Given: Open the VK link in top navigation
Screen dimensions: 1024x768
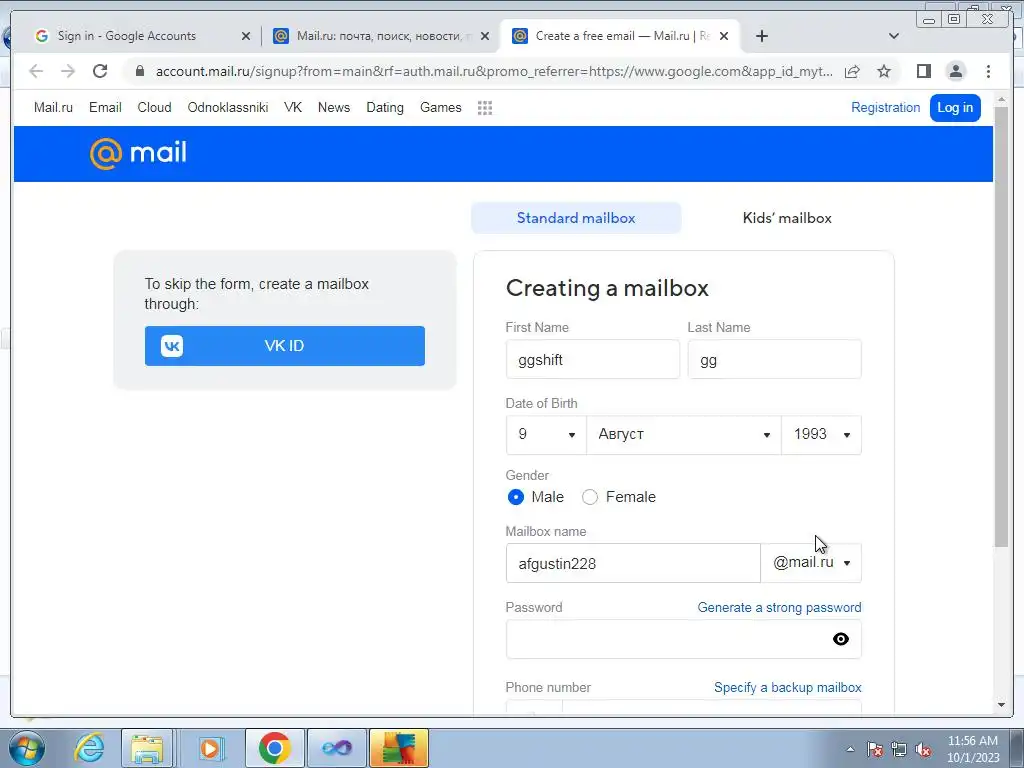Looking at the screenshot, I should (x=293, y=108).
